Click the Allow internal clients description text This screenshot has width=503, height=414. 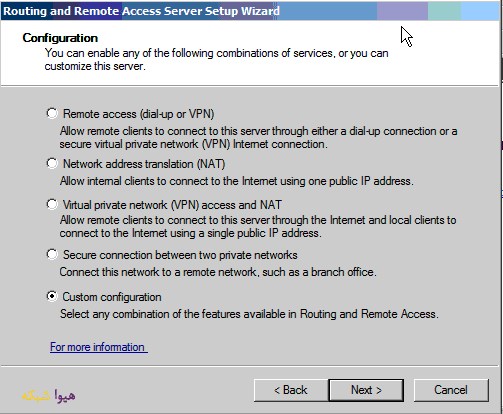click(x=237, y=181)
